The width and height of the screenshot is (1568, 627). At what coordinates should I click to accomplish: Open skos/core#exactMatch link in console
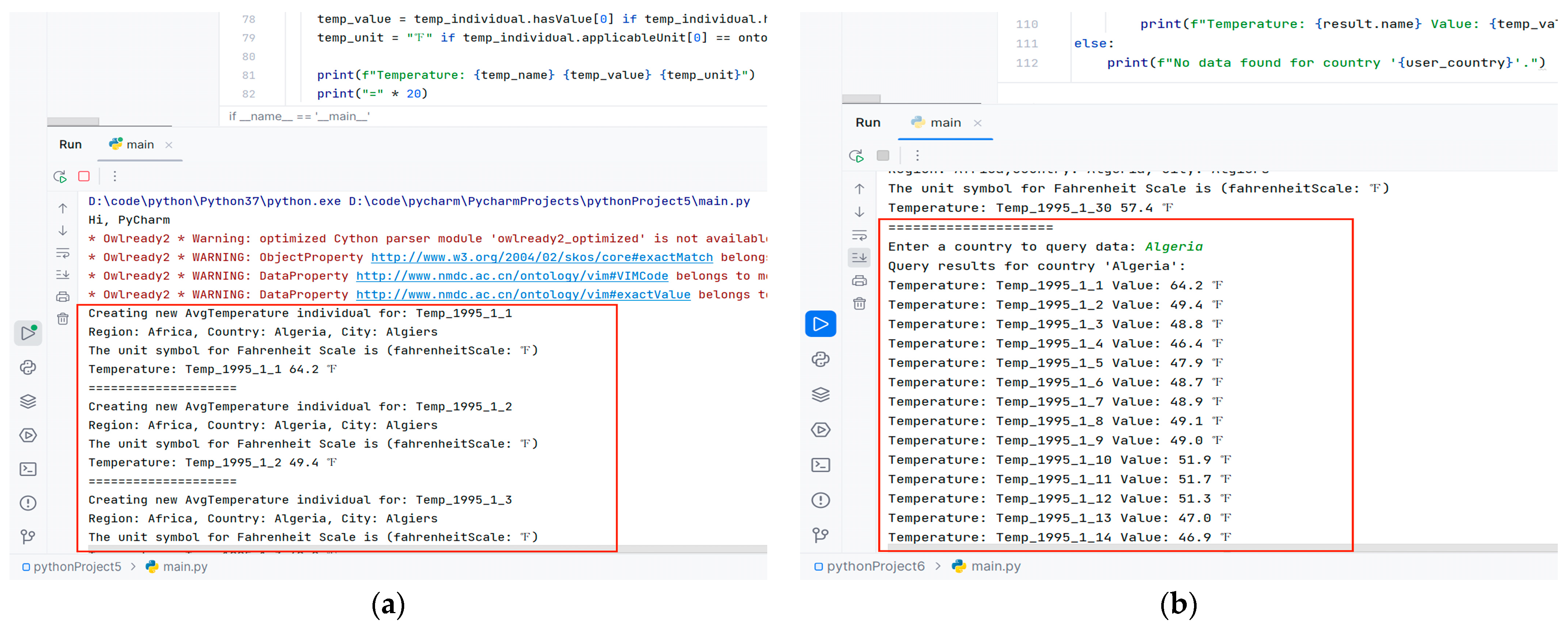coord(542,257)
